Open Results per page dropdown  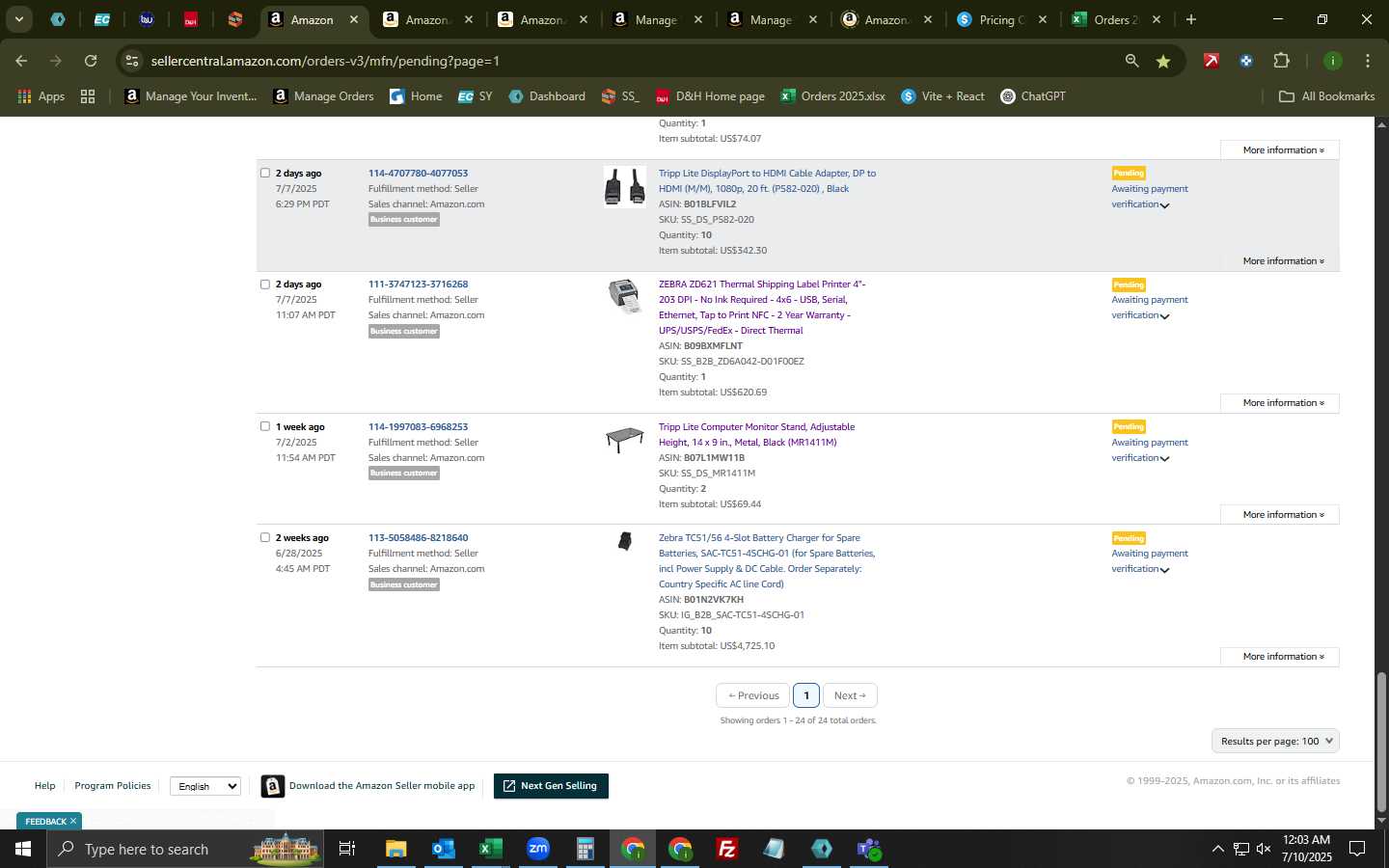(1275, 741)
